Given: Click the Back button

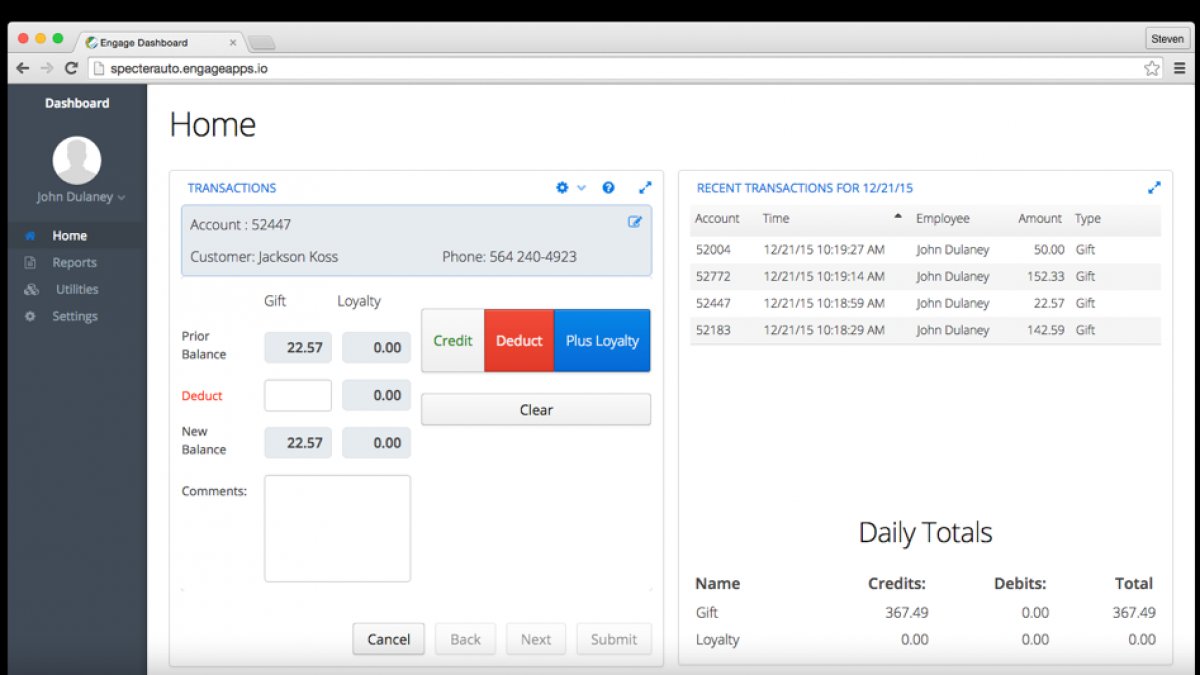Looking at the screenshot, I should (465, 640).
